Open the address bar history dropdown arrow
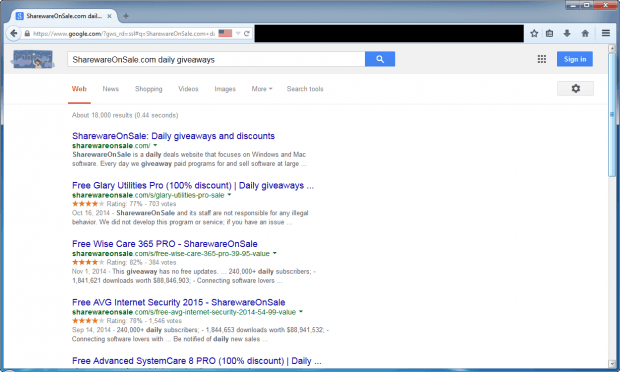The image size is (620, 372). (238, 34)
